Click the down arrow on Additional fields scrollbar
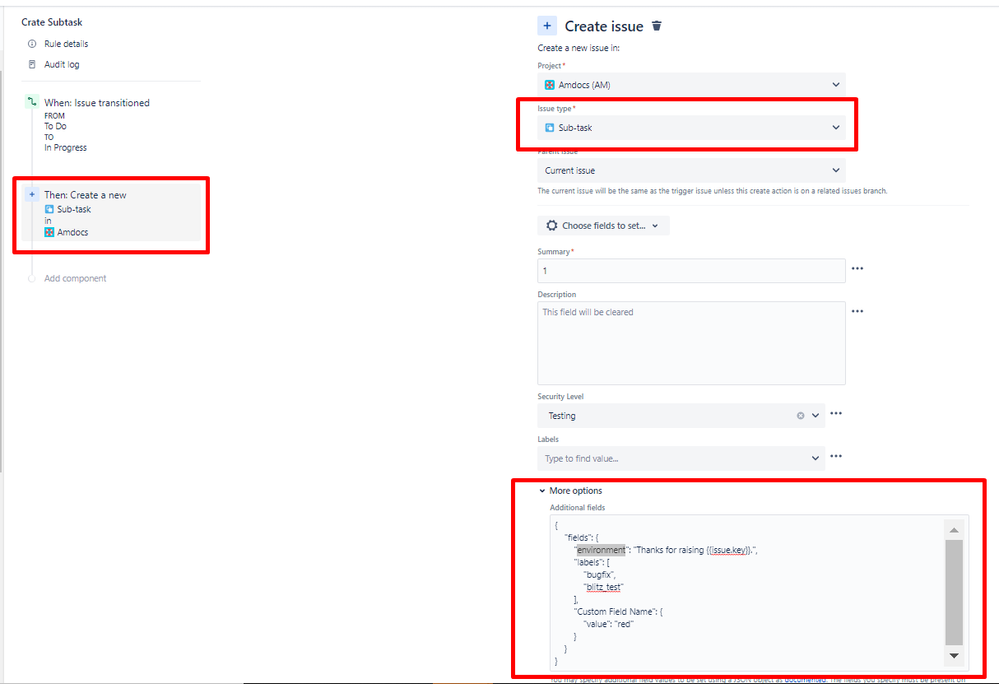 click(952, 657)
